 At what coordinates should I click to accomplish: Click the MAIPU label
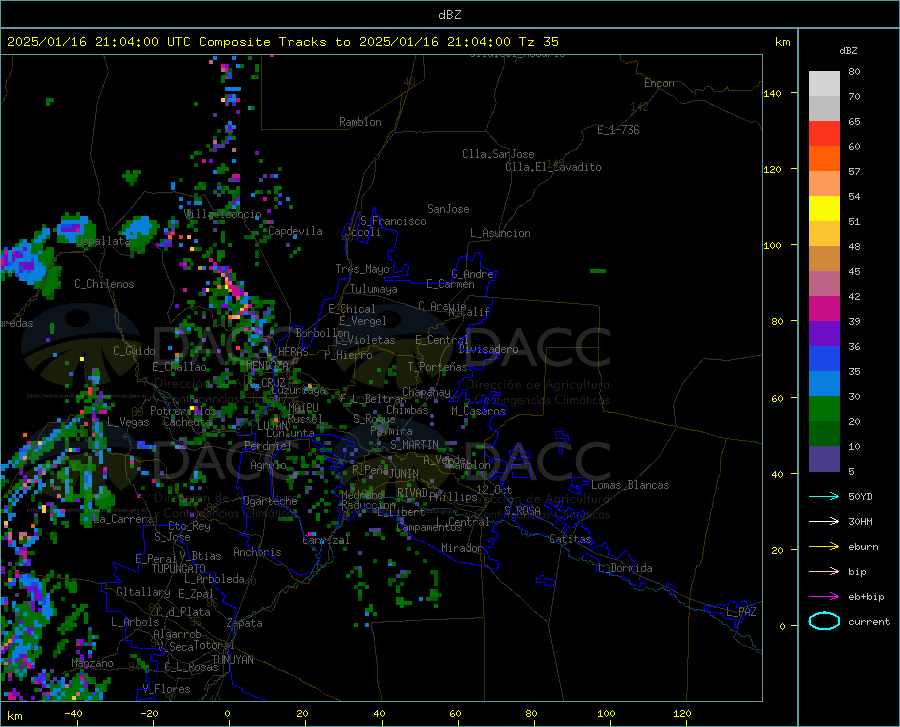(x=303, y=407)
